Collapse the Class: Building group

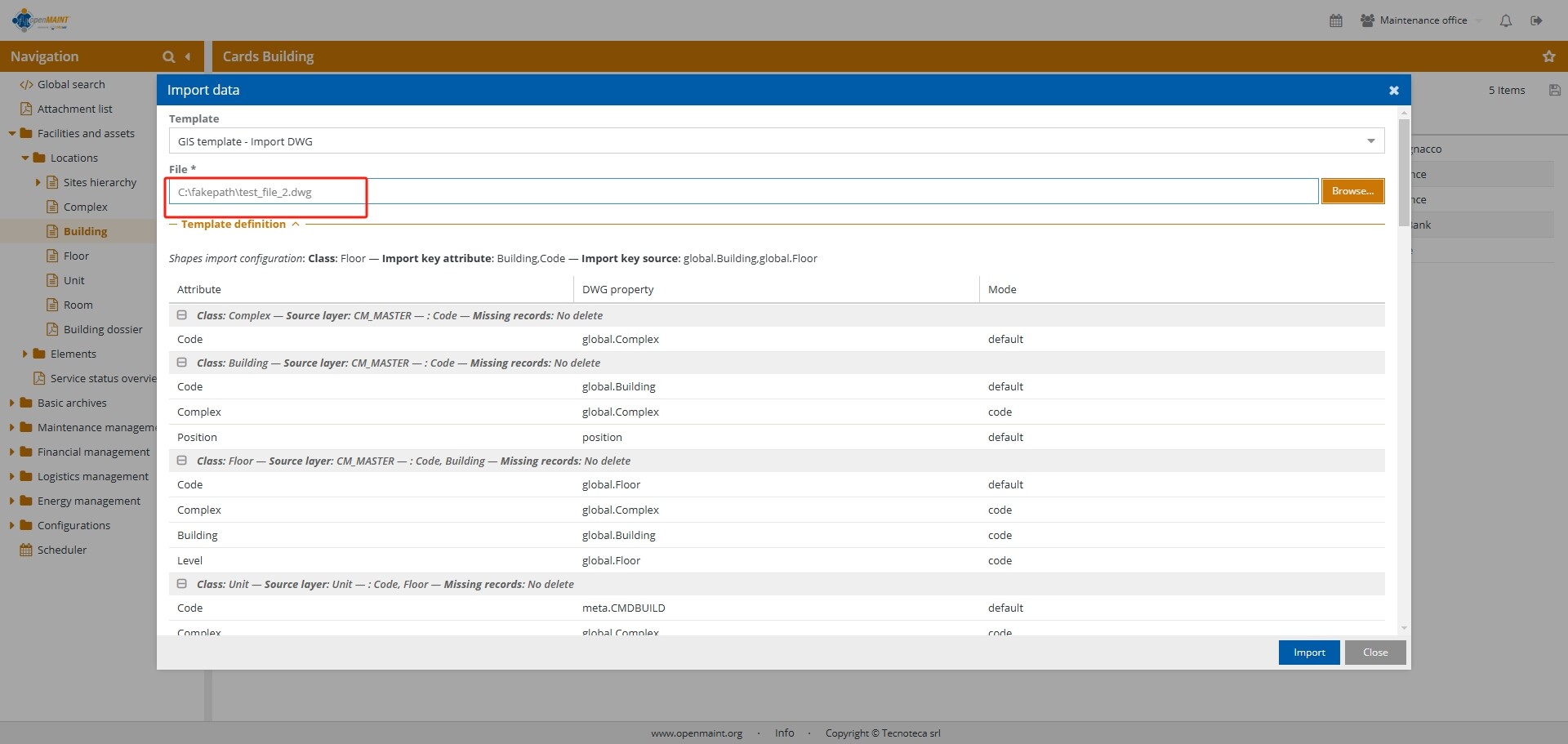(182, 363)
